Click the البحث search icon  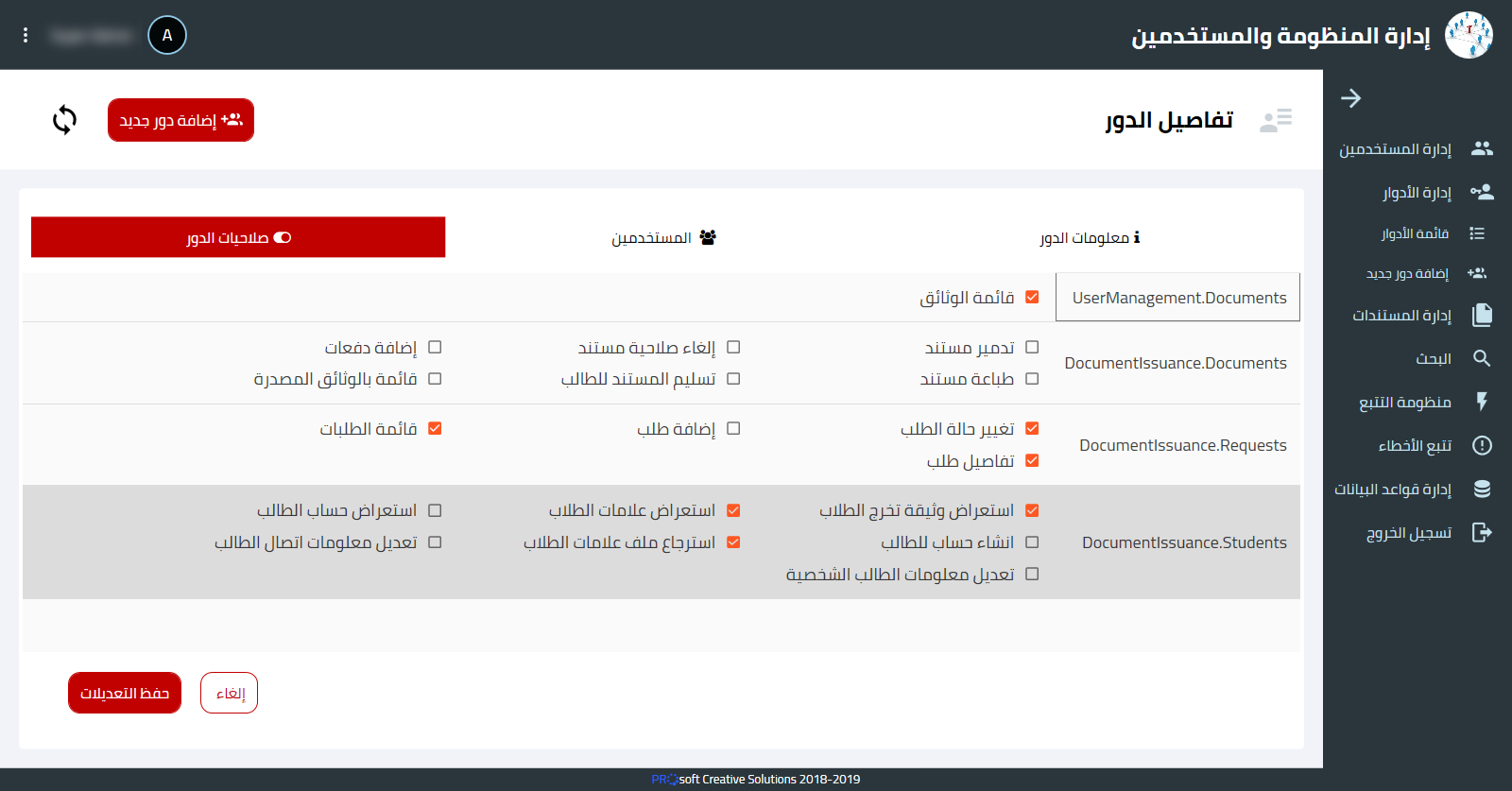point(1482,358)
